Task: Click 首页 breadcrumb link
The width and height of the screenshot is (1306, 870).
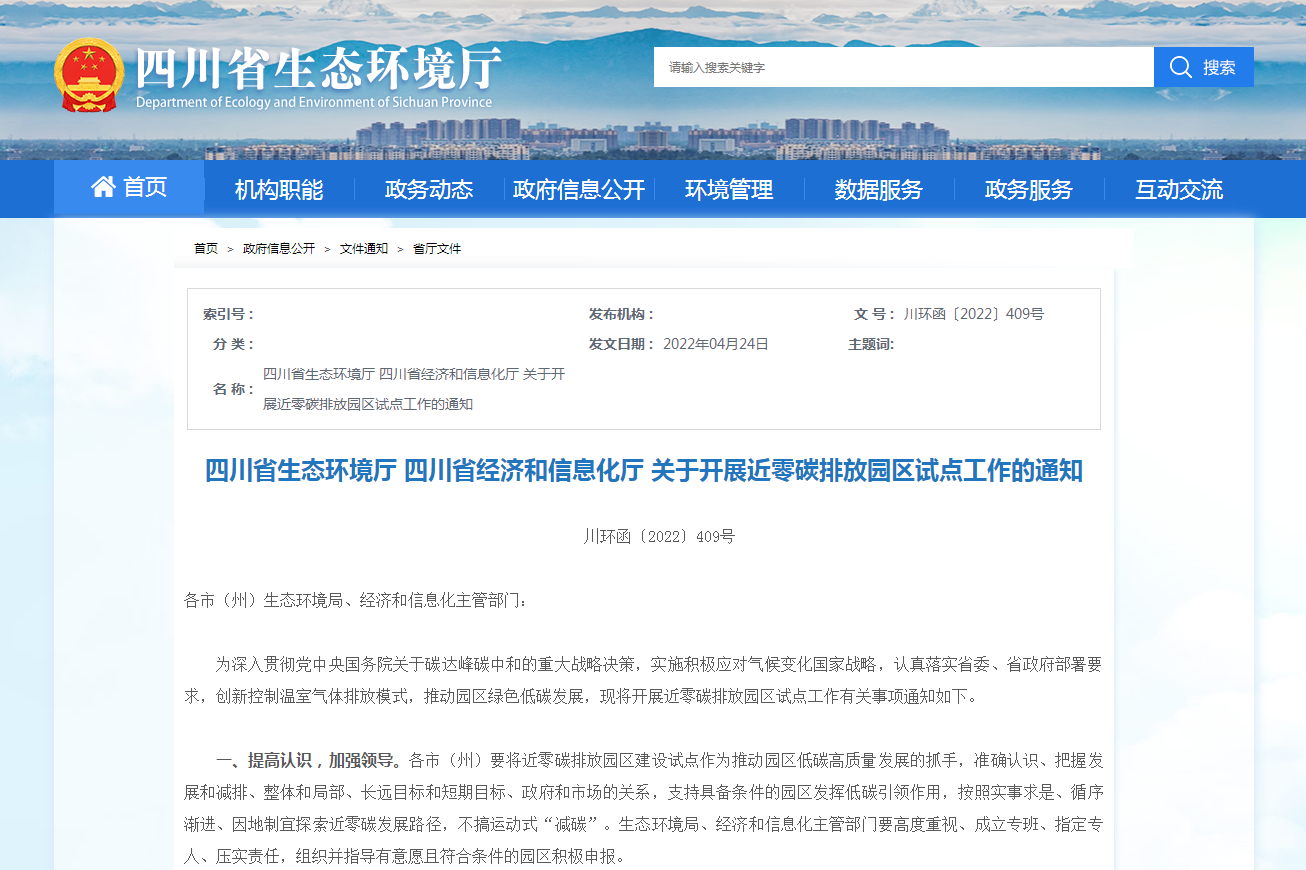Action: [206, 249]
